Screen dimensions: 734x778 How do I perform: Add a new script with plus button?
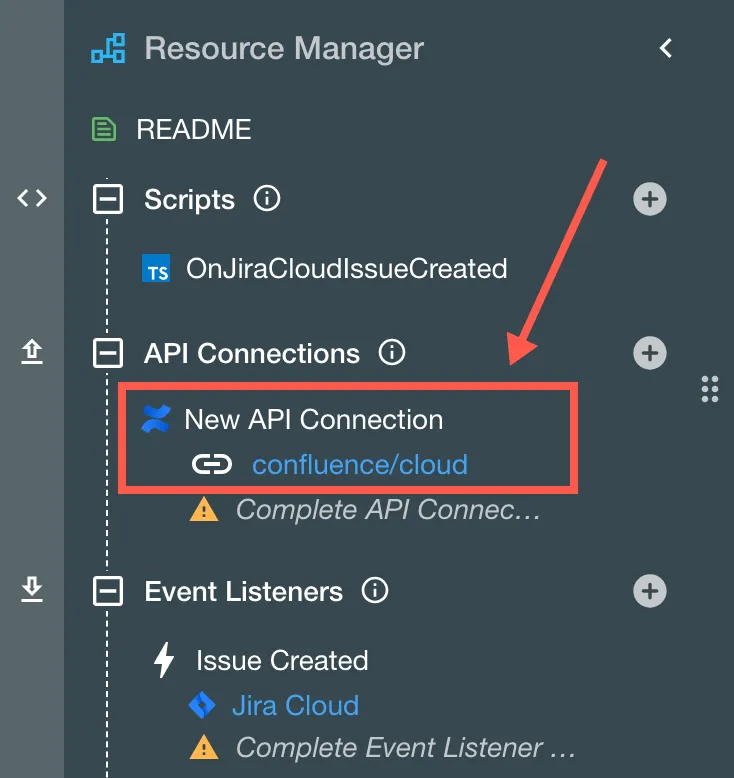(650, 199)
